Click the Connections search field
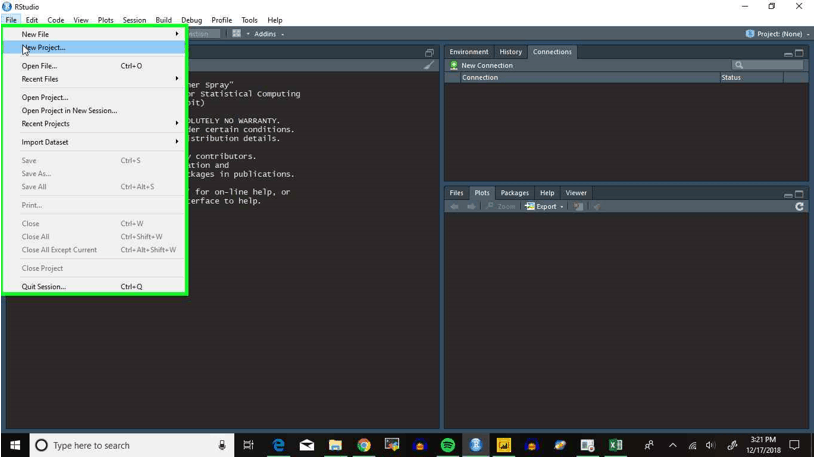 pos(767,65)
